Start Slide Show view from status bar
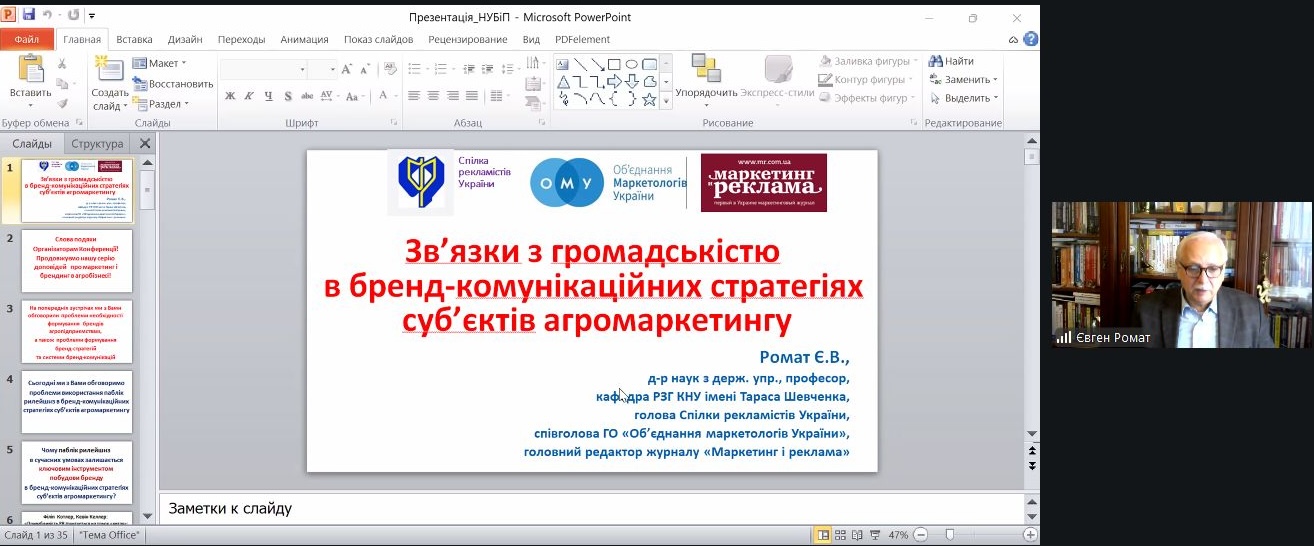Image resolution: width=1314 pixels, height=546 pixels. pyautogui.click(x=875, y=535)
